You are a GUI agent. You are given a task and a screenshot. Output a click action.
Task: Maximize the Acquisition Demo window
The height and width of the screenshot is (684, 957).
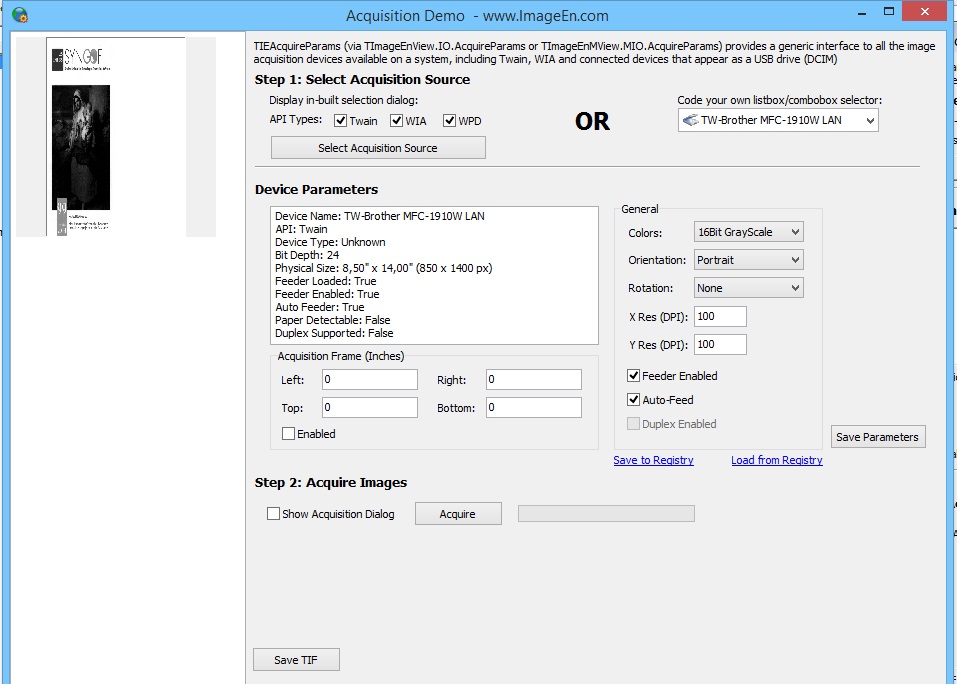(889, 12)
